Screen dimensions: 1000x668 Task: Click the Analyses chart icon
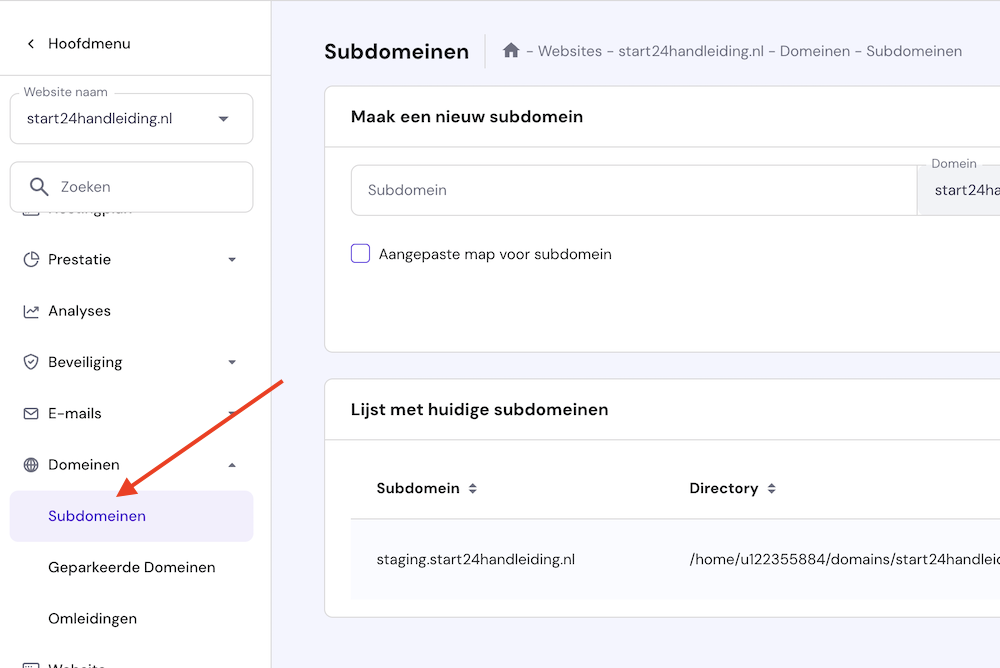(x=31, y=311)
